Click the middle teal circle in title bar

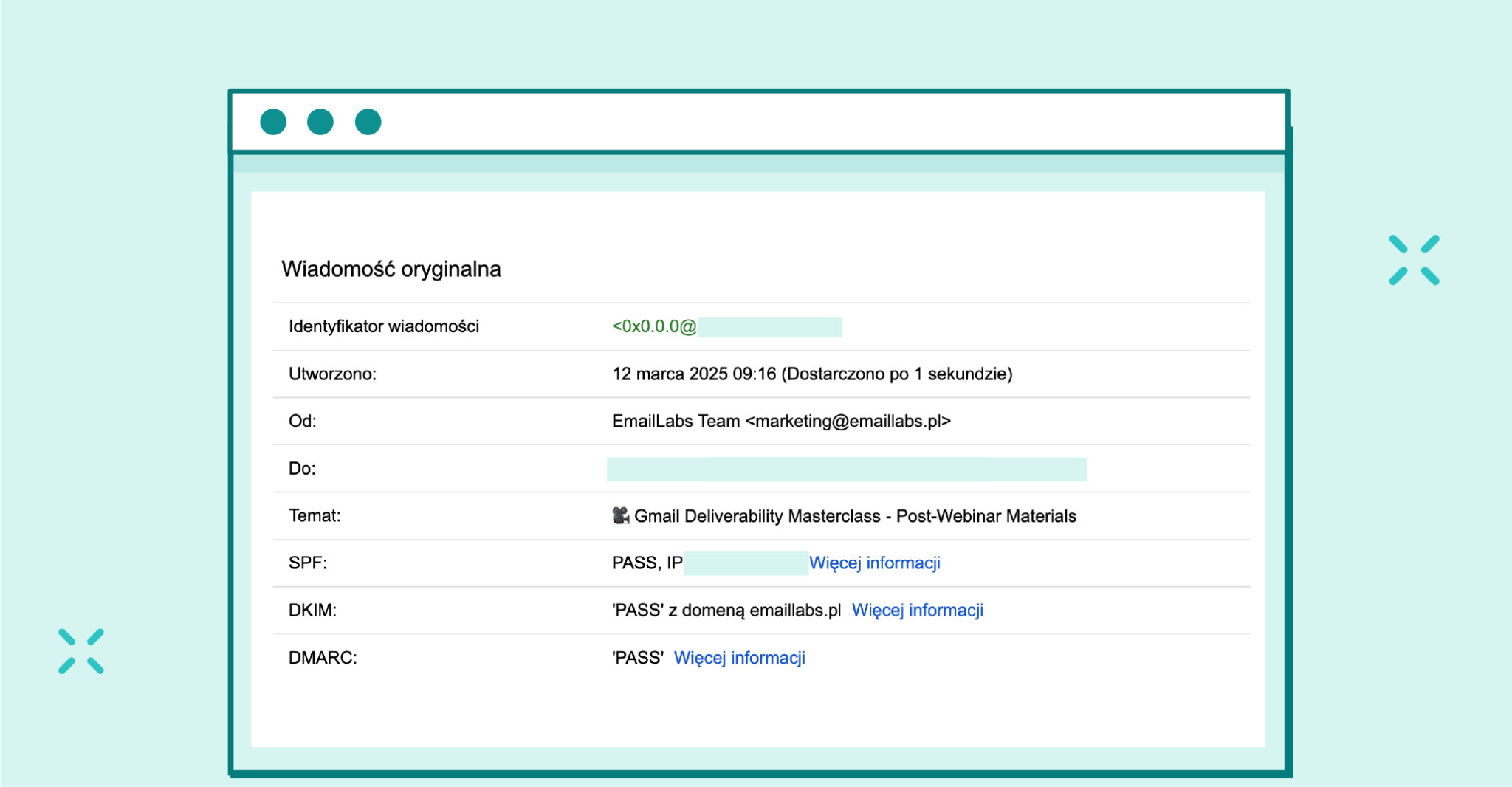coord(320,122)
